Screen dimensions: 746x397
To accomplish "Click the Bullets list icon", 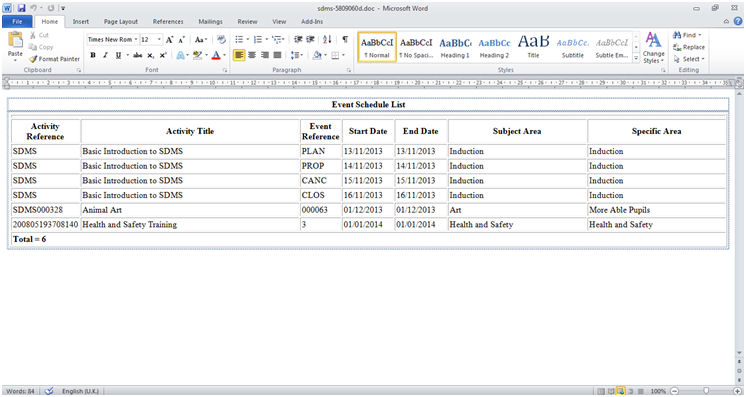I will (239, 40).
